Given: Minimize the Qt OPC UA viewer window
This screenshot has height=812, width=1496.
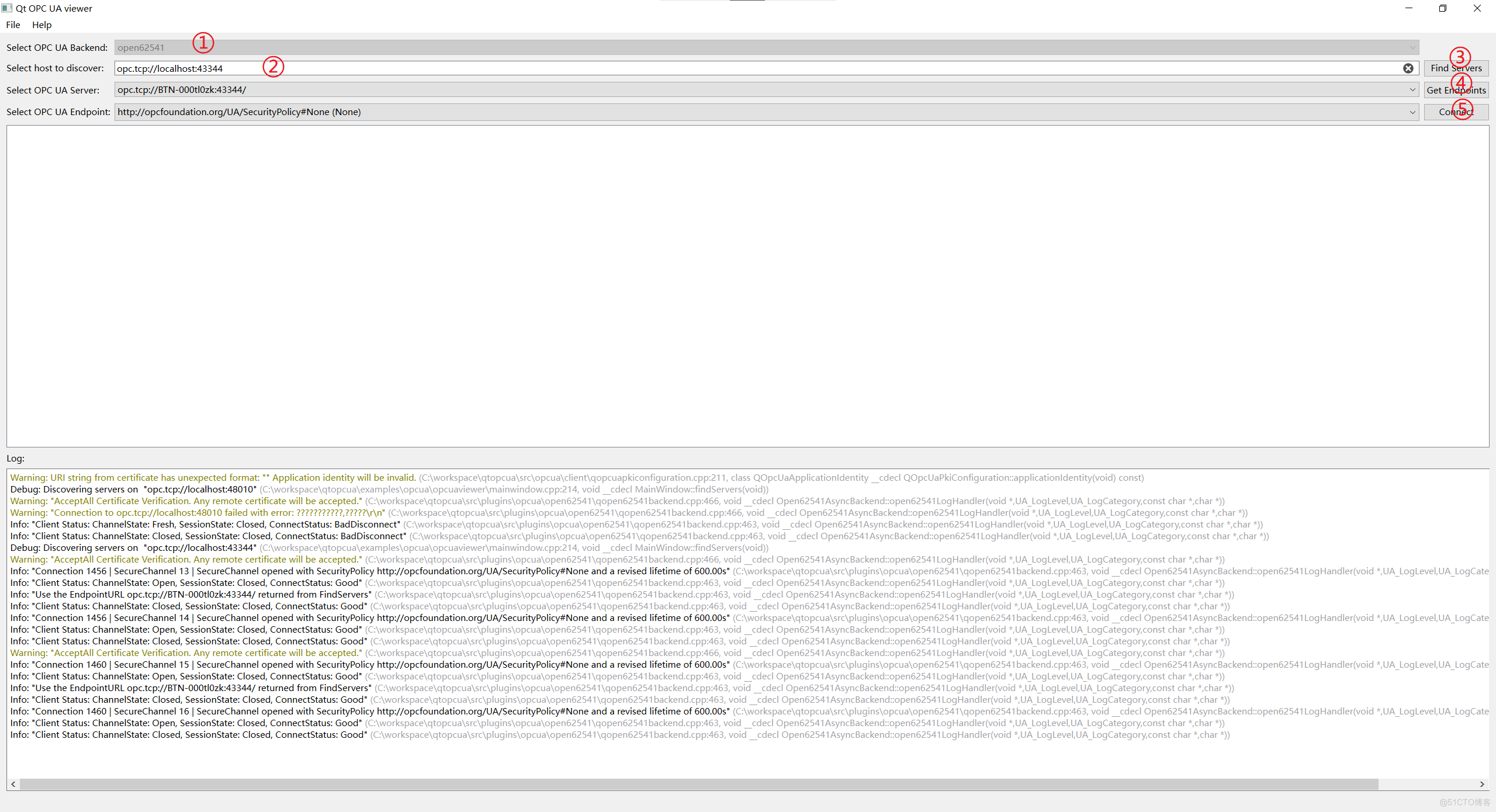Looking at the screenshot, I should click(x=1409, y=8).
